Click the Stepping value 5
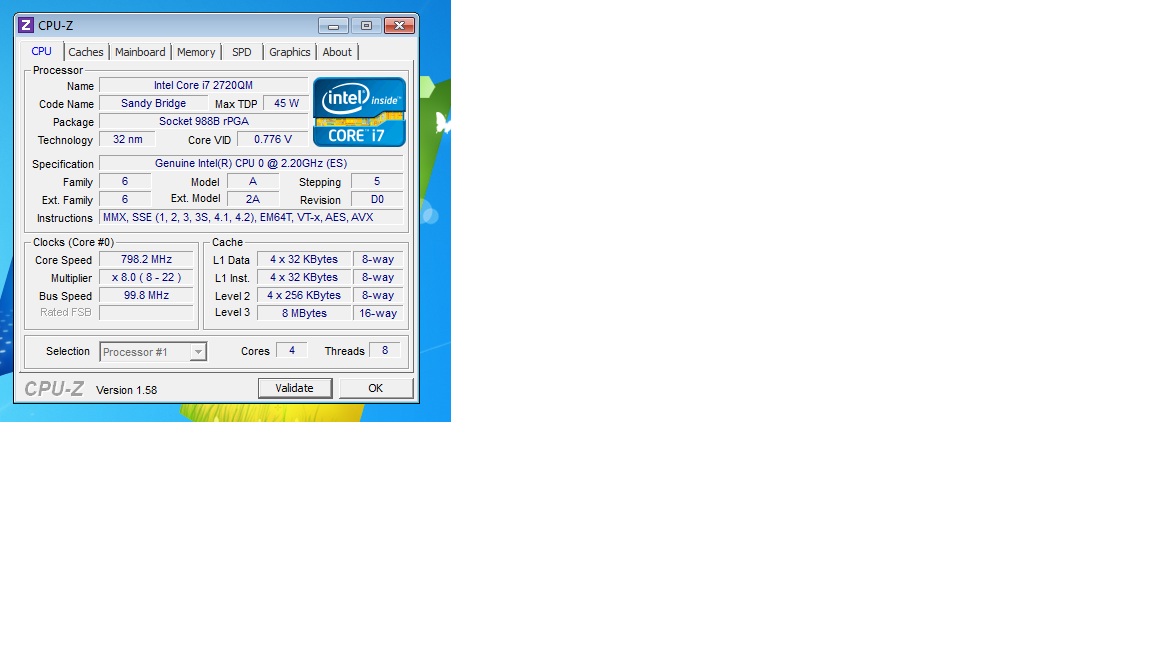The image size is (1152, 648). (377, 181)
